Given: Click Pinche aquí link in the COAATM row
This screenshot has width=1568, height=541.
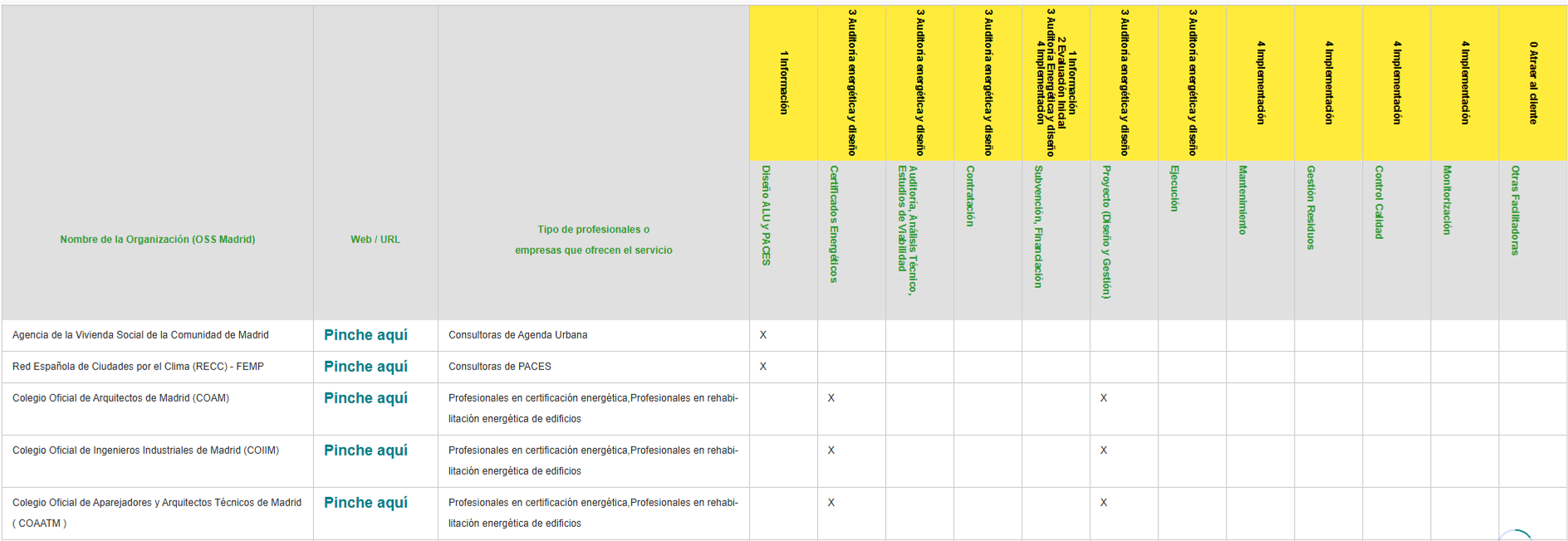Looking at the screenshot, I should pos(365,503).
